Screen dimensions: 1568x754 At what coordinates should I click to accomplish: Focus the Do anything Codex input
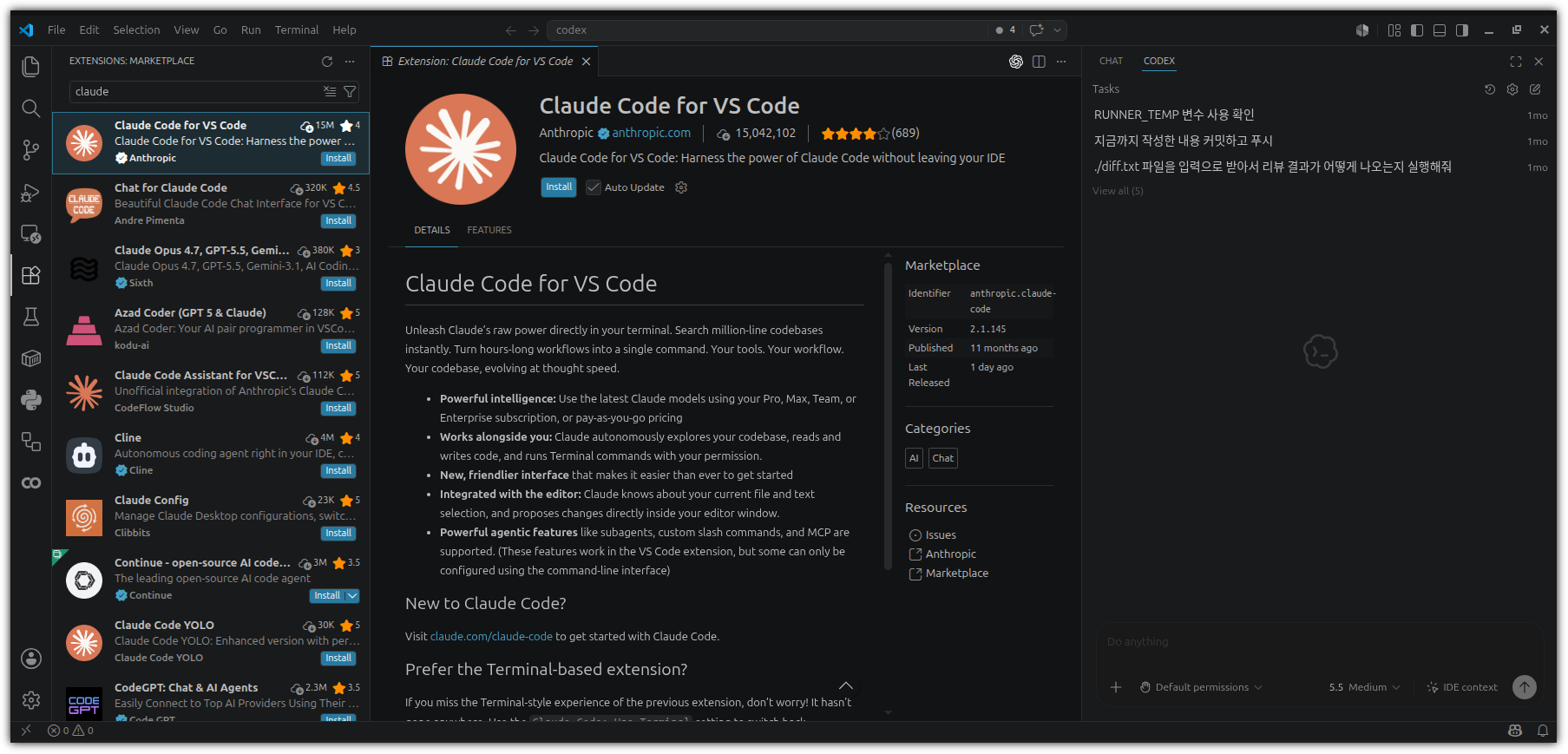1319,642
